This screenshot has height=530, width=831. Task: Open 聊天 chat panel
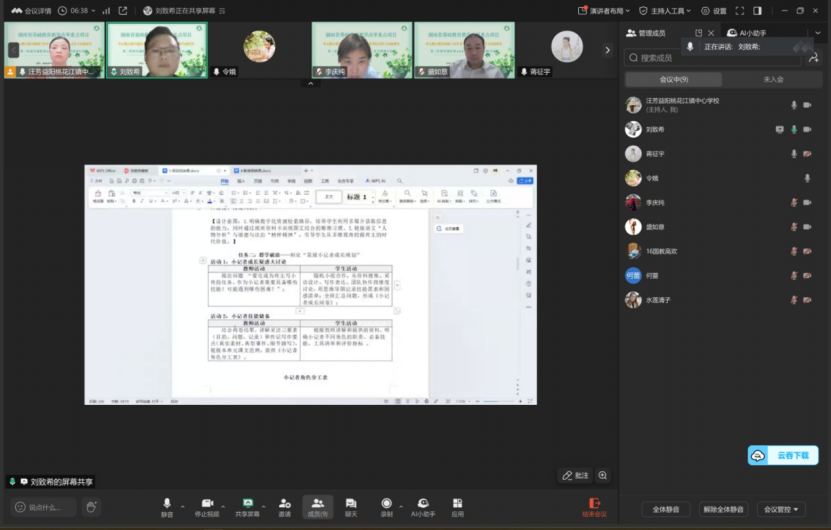pyautogui.click(x=351, y=507)
